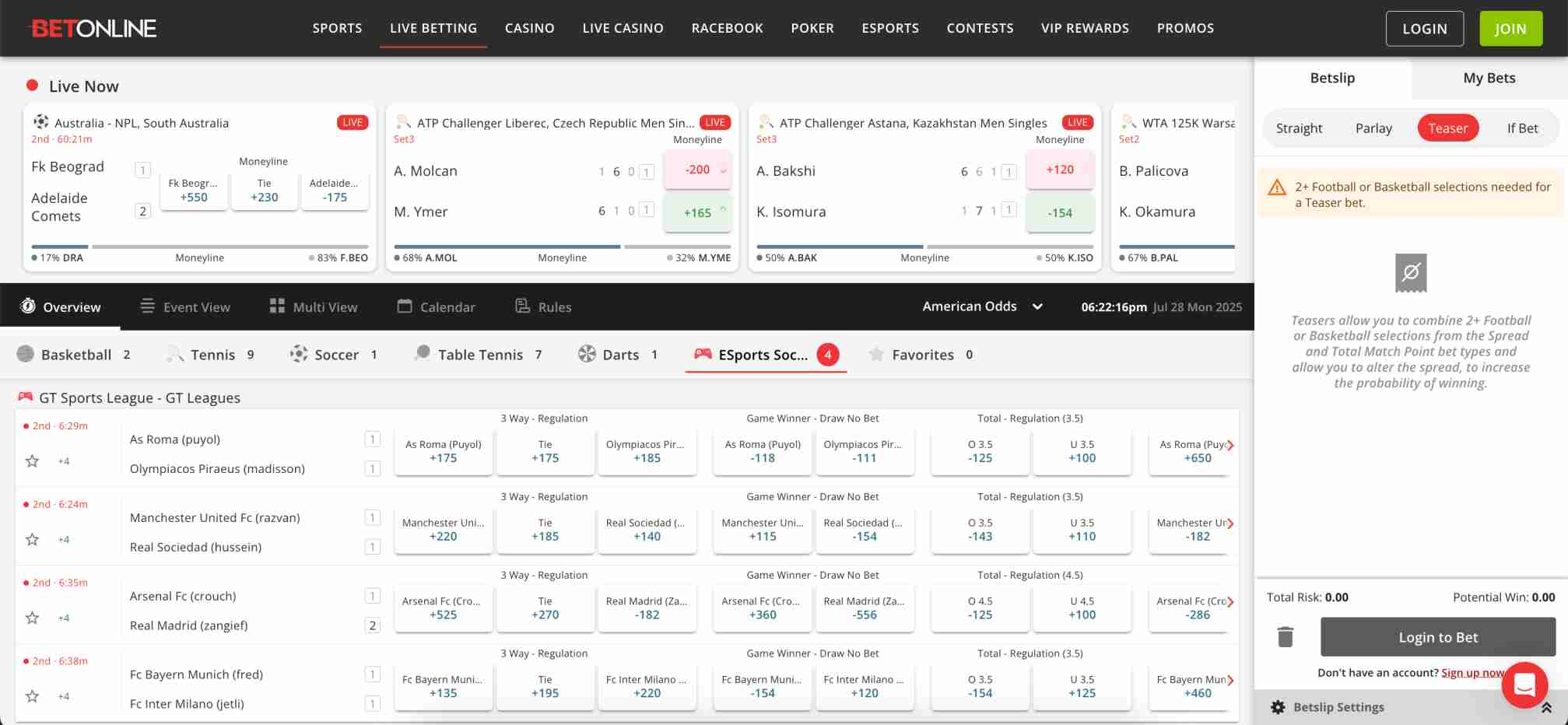Click the green JOIN button
The width and height of the screenshot is (1568, 725).
(x=1510, y=29)
